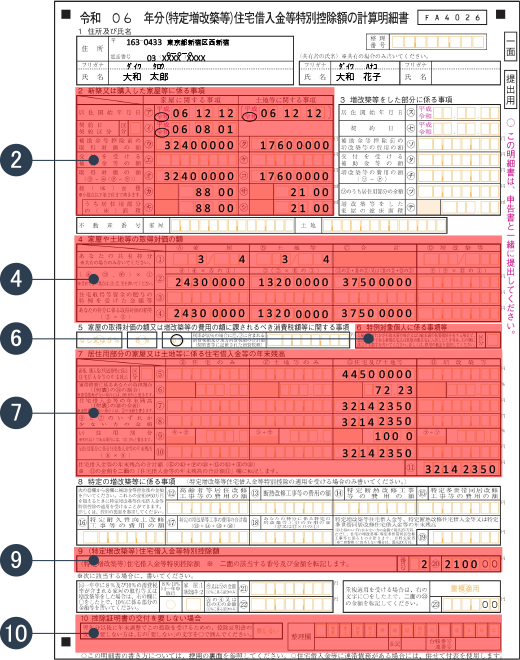Click the numbered marker 2 circle
The height and width of the screenshot is (660, 520).
point(16,160)
